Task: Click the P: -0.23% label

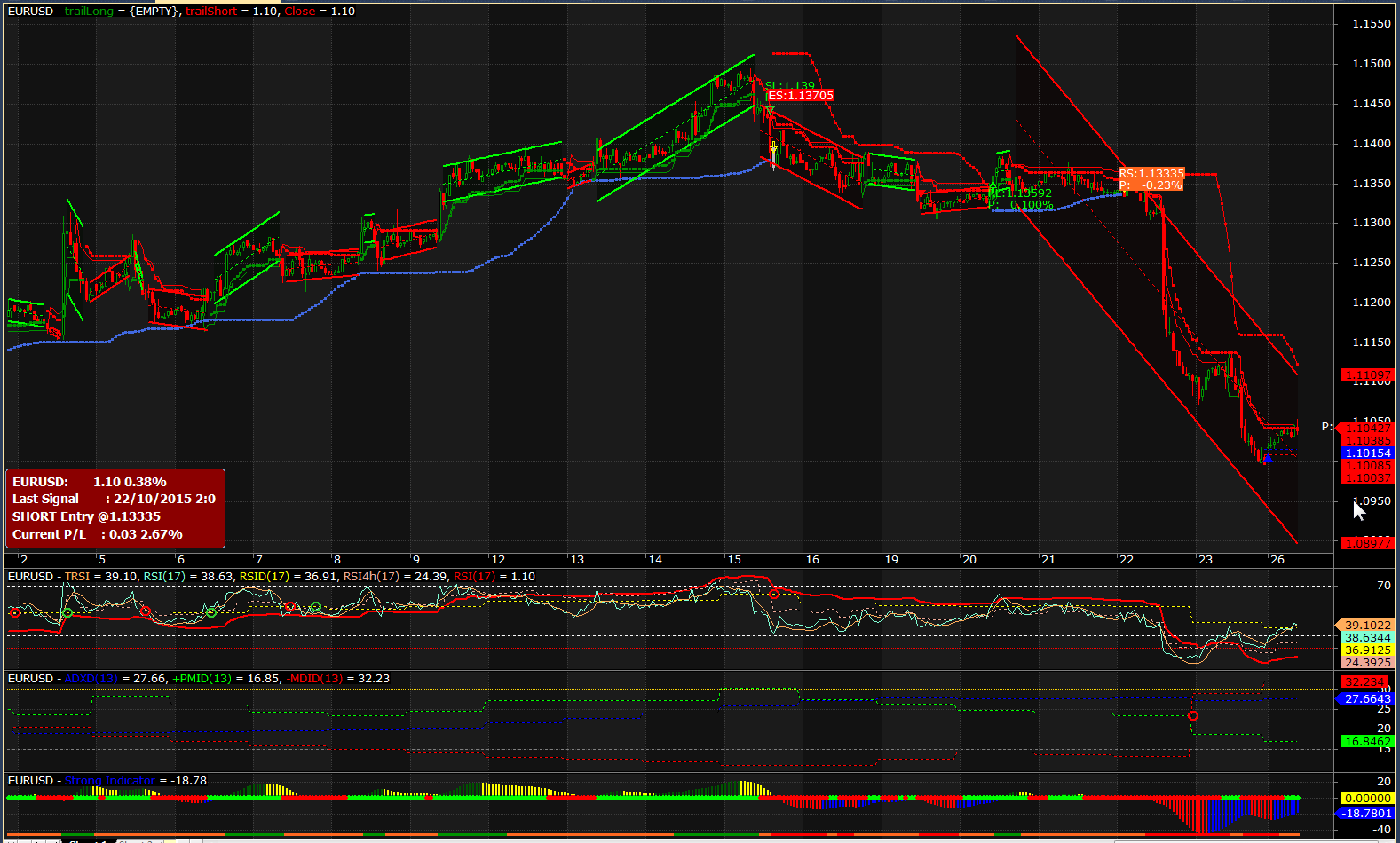Action: tap(1151, 185)
